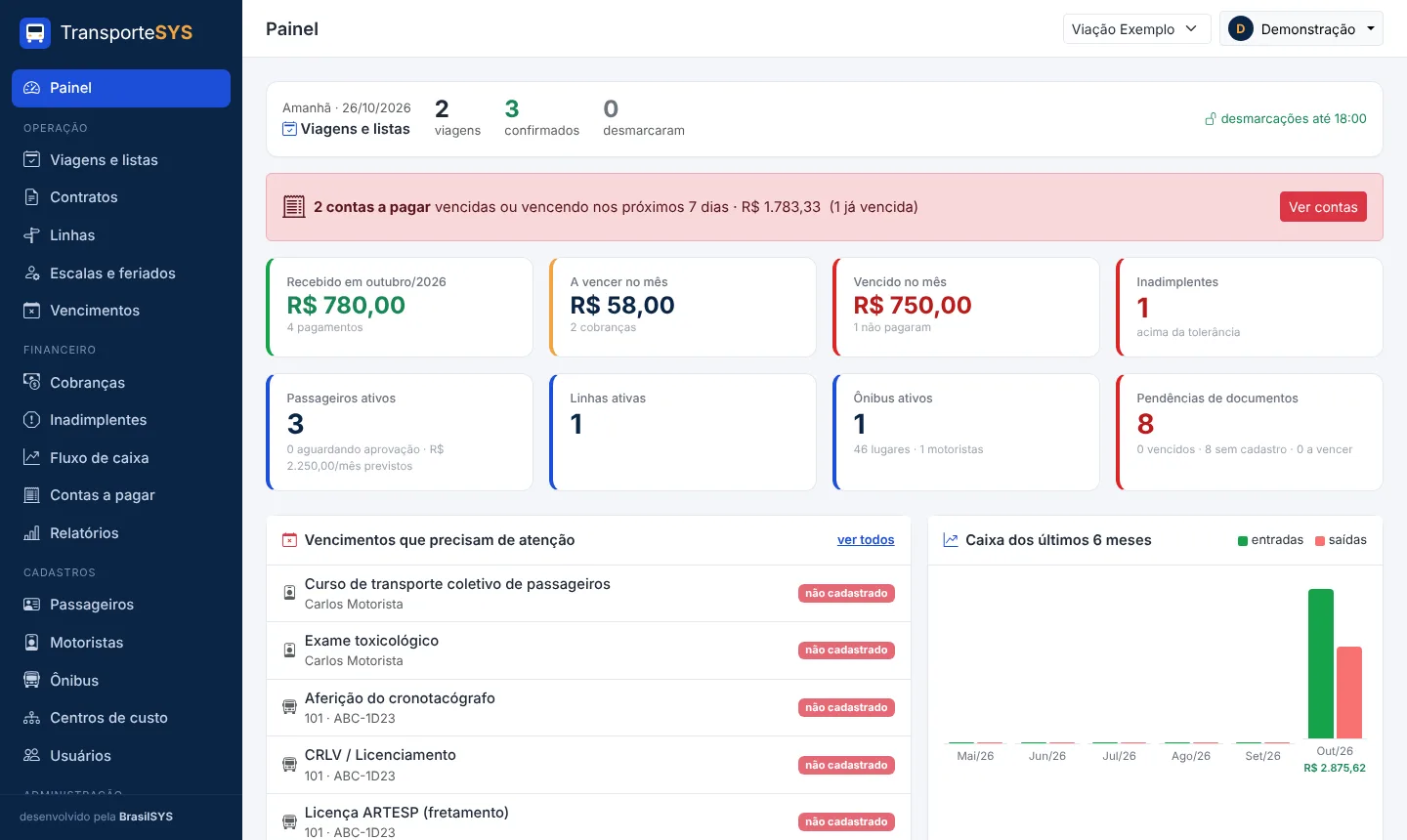Click the Inadimplentes alert circle icon
1407x840 pixels.
tap(32, 420)
